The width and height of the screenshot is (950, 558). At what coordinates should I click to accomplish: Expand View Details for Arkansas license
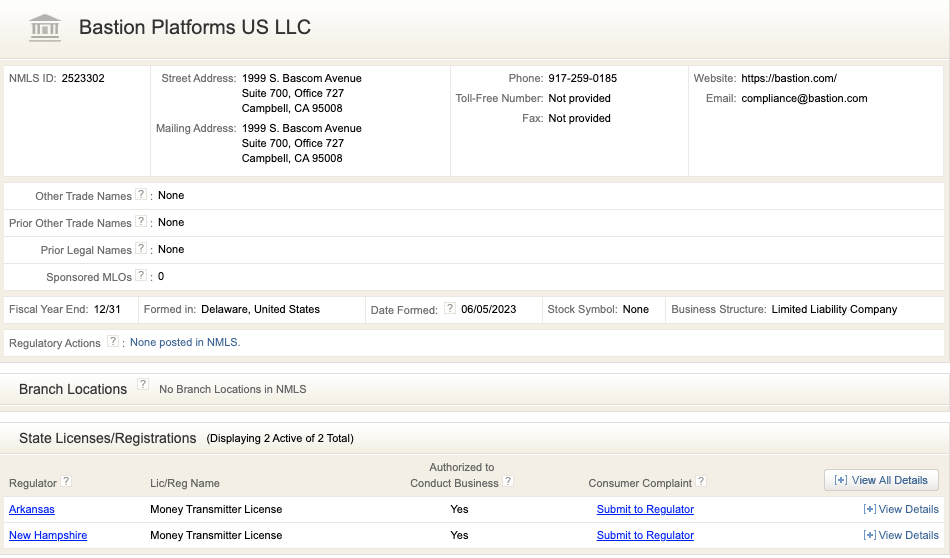click(x=901, y=509)
